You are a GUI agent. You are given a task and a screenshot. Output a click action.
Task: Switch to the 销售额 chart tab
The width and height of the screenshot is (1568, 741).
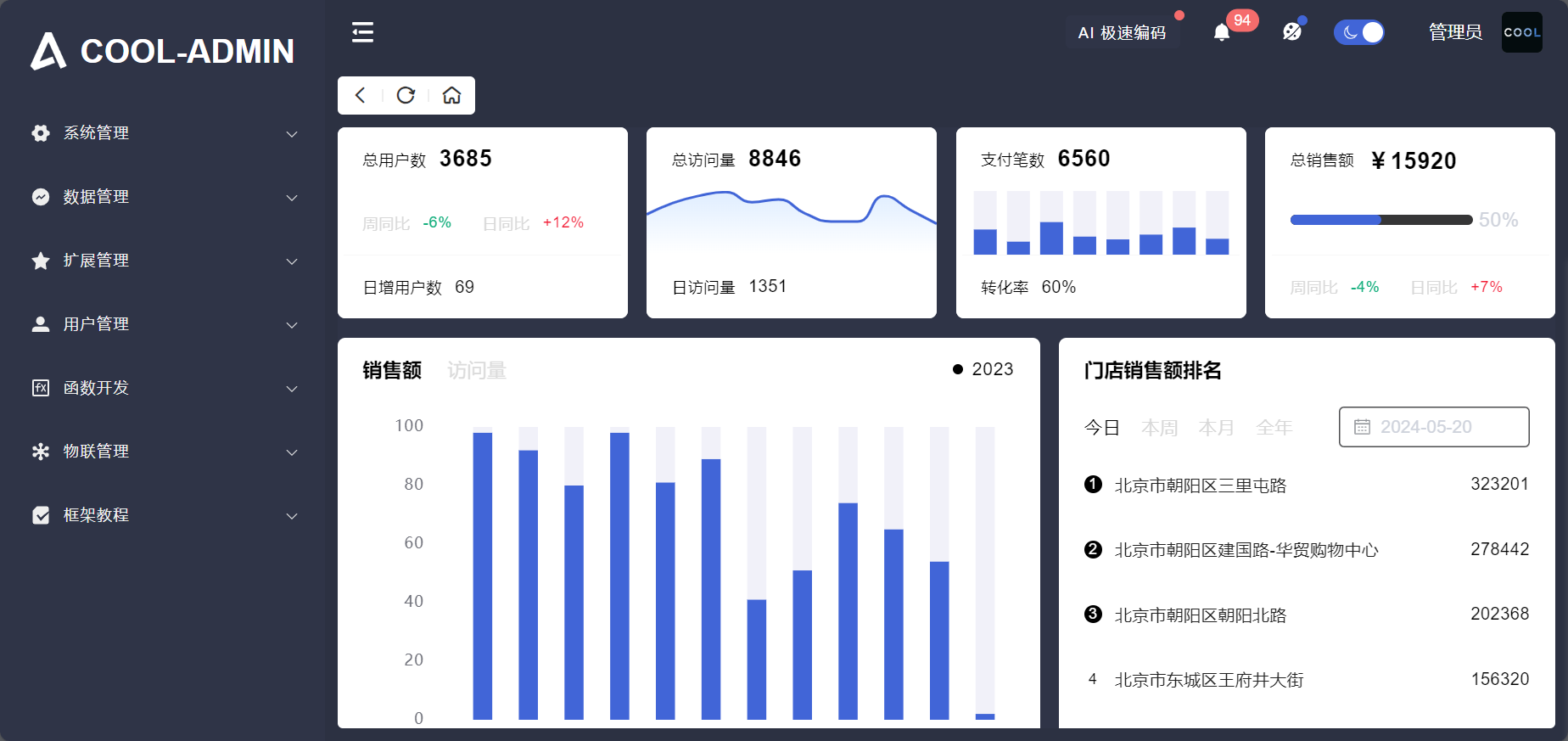pyautogui.click(x=392, y=370)
